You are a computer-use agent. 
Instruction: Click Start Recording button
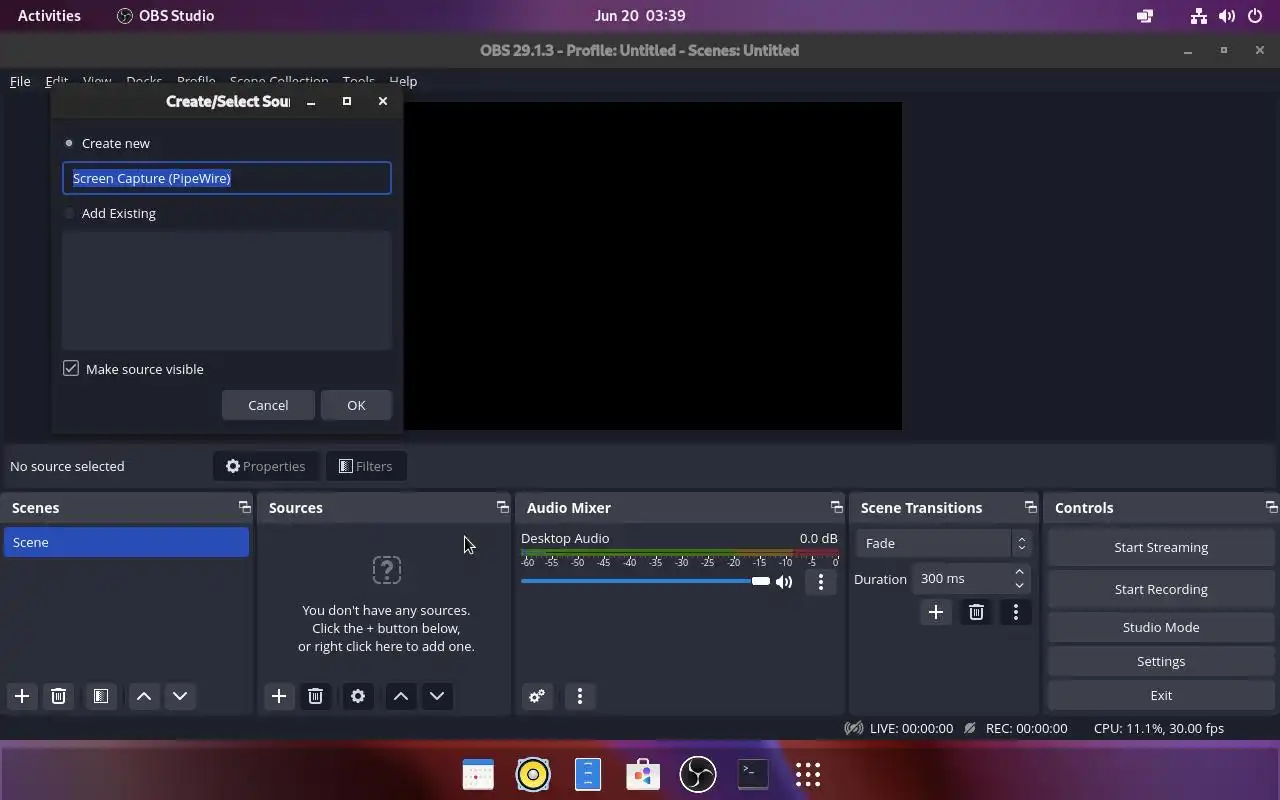click(x=1161, y=589)
